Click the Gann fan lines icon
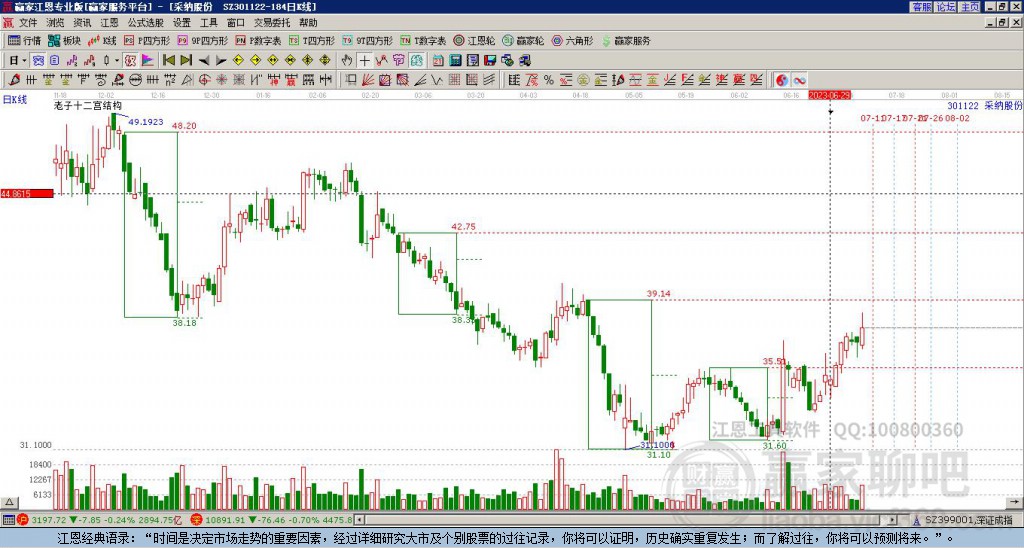 368,80
